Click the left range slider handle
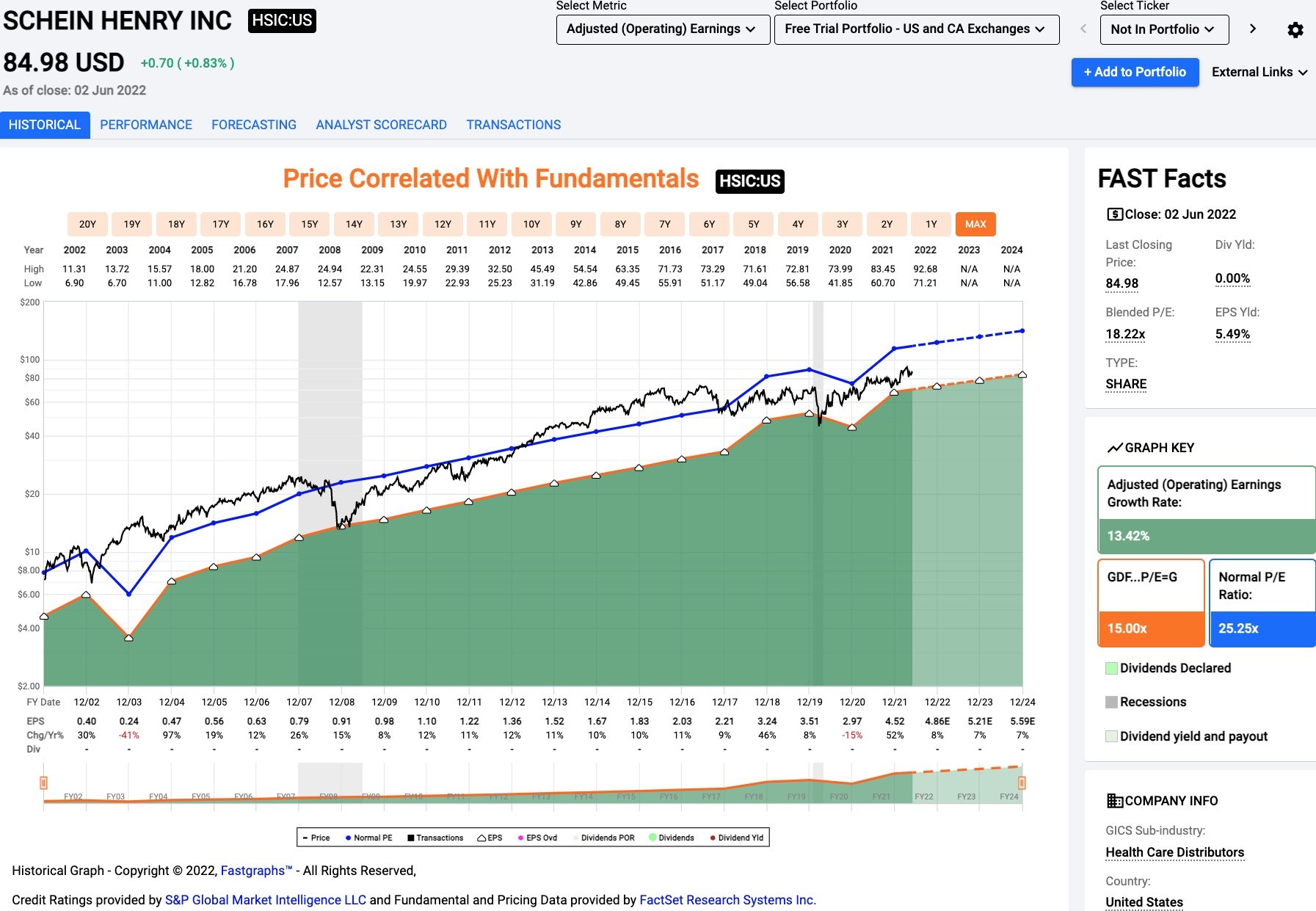Screen dimensions: 1316x911 click(x=44, y=783)
